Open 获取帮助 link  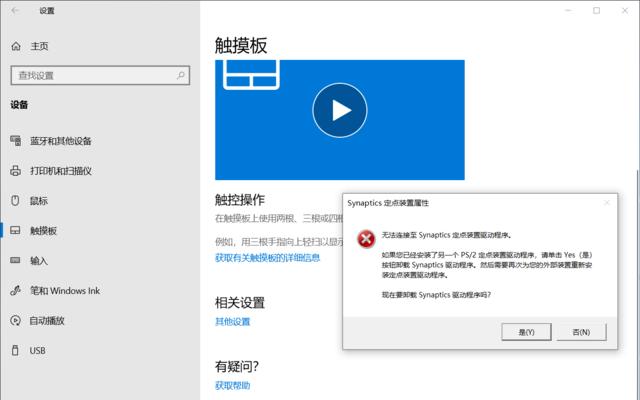tap(233, 385)
